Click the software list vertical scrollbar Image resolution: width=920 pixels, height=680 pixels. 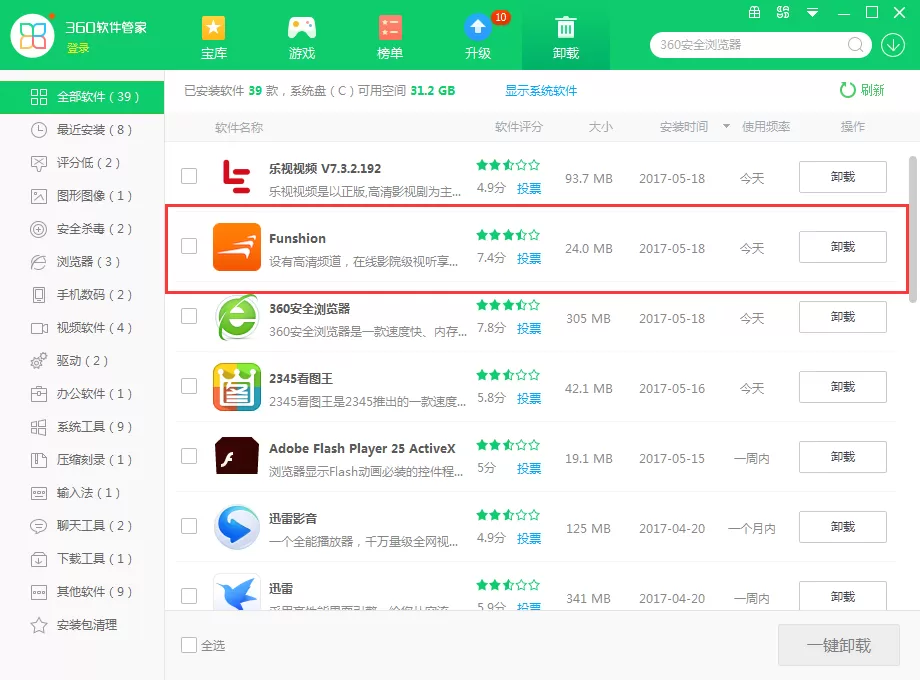pos(912,230)
